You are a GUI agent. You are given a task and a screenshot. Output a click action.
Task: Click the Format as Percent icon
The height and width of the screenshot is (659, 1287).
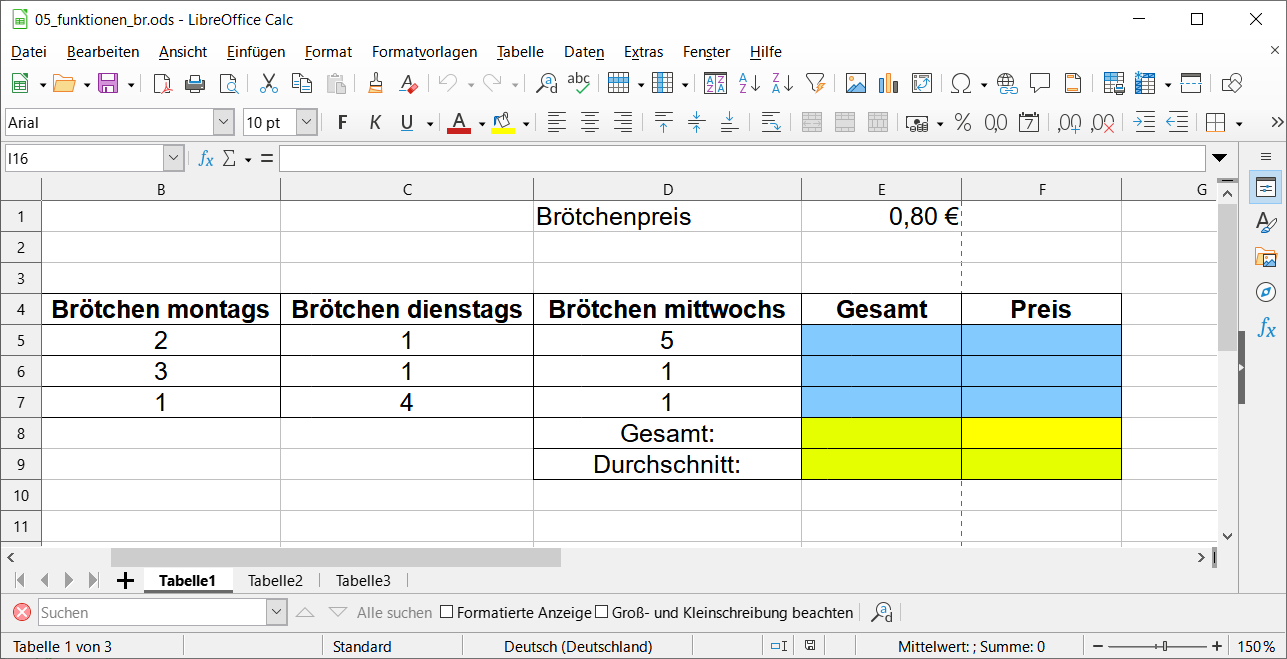pyautogui.click(x=963, y=123)
